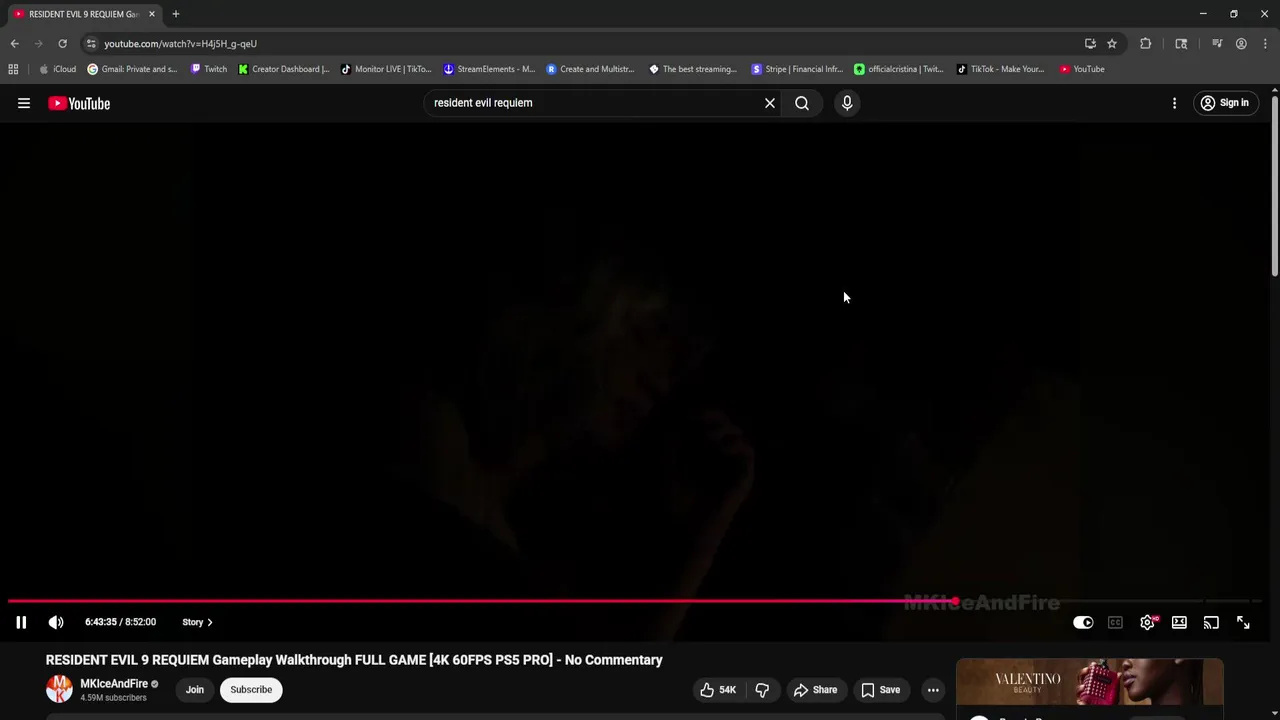Viewport: 1280px width, 720px height.
Task: Open the Create and Multistream bookmark
Action: (x=590, y=69)
